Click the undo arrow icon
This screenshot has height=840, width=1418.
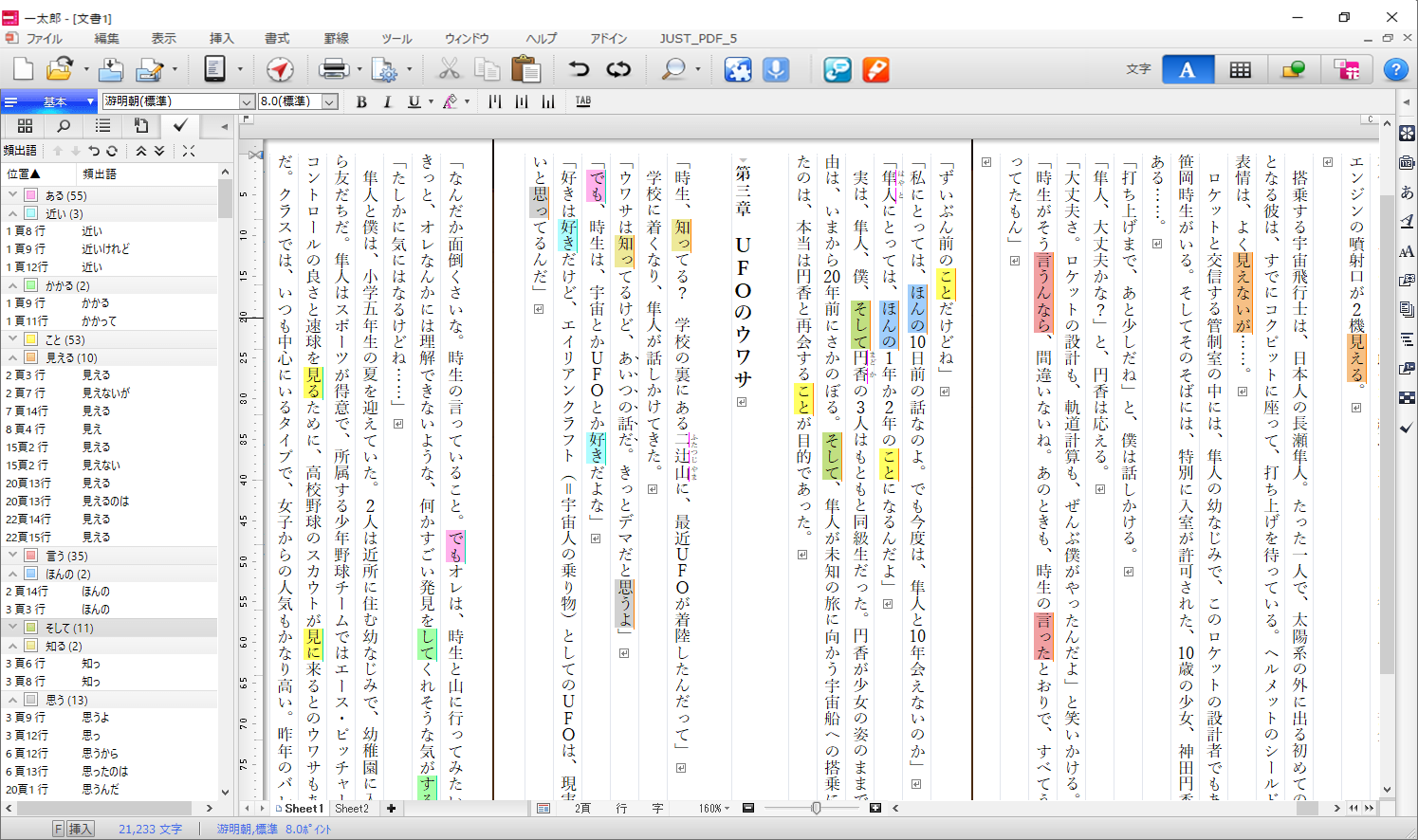coord(579,69)
